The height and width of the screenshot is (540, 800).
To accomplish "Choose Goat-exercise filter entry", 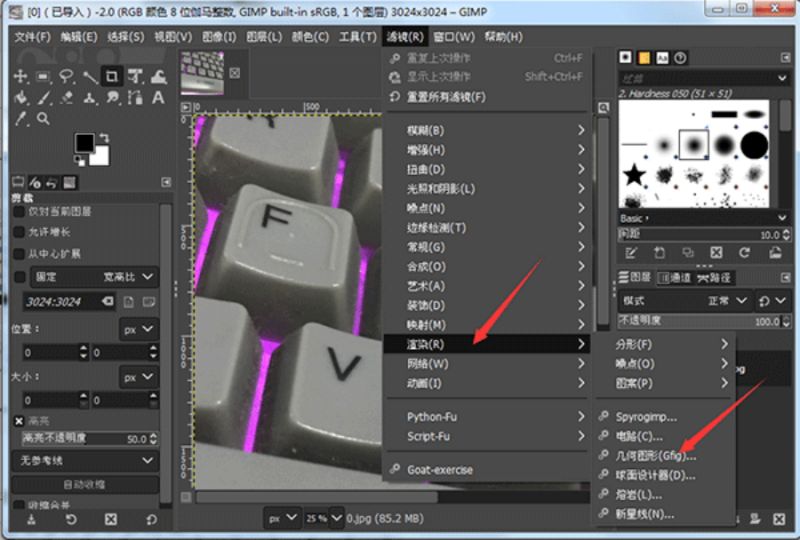I will (x=486, y=470).
